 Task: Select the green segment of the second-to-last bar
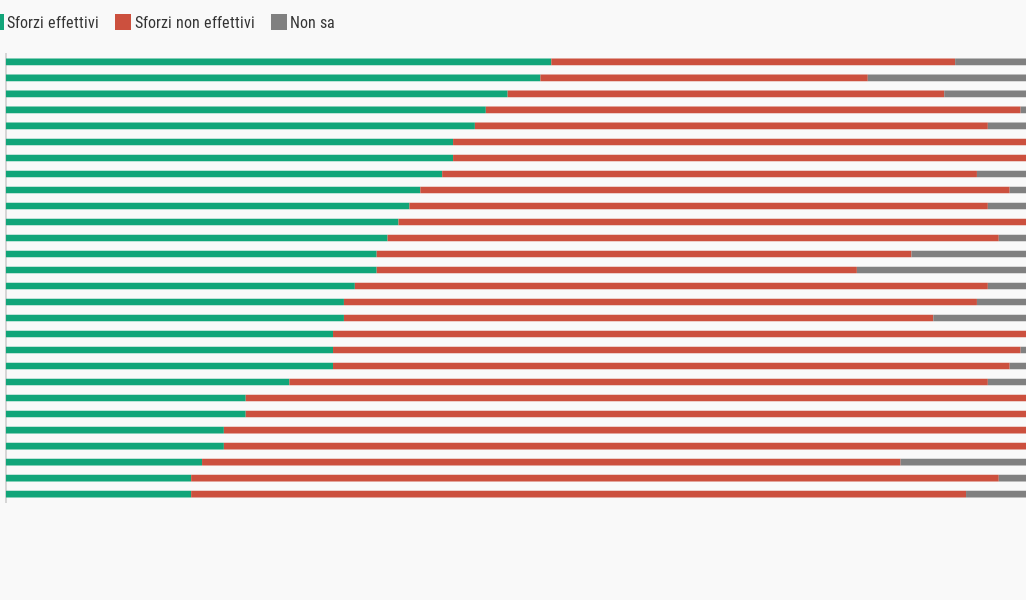coord(98,478)
